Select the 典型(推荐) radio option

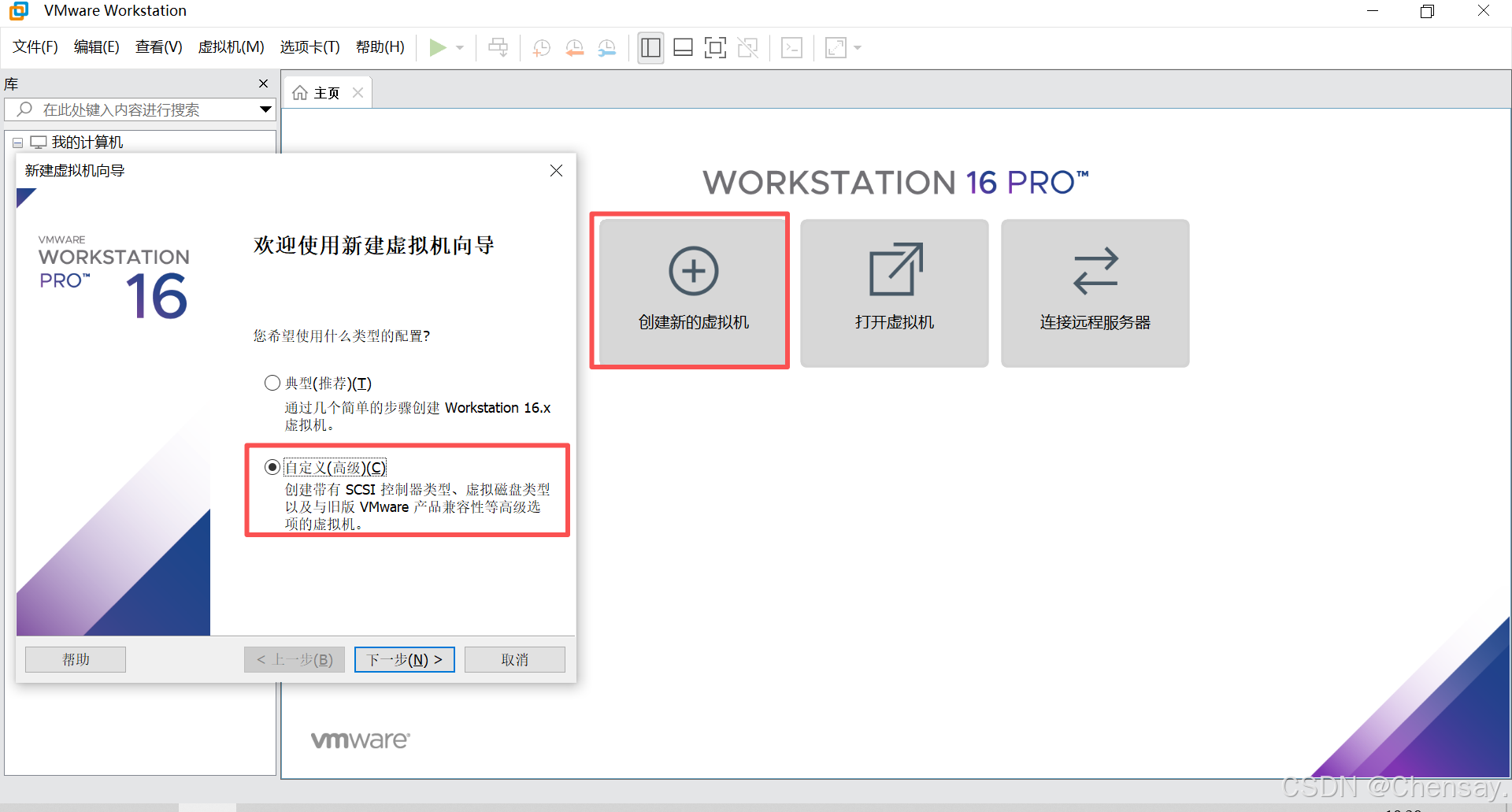[x=272, y=383]
